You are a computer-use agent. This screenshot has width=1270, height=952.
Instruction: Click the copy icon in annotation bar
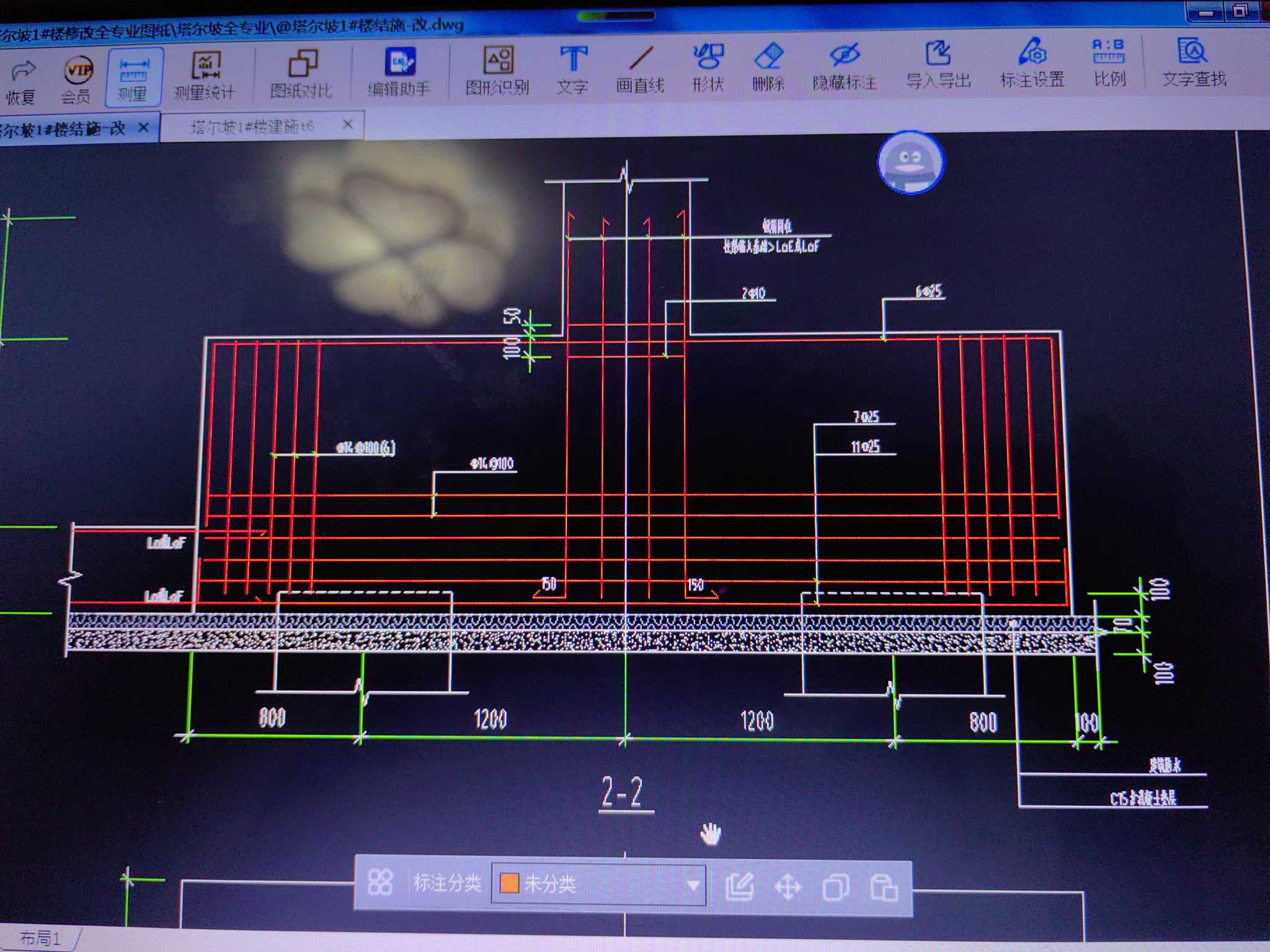pyautogui.click(x=835, y=887)
